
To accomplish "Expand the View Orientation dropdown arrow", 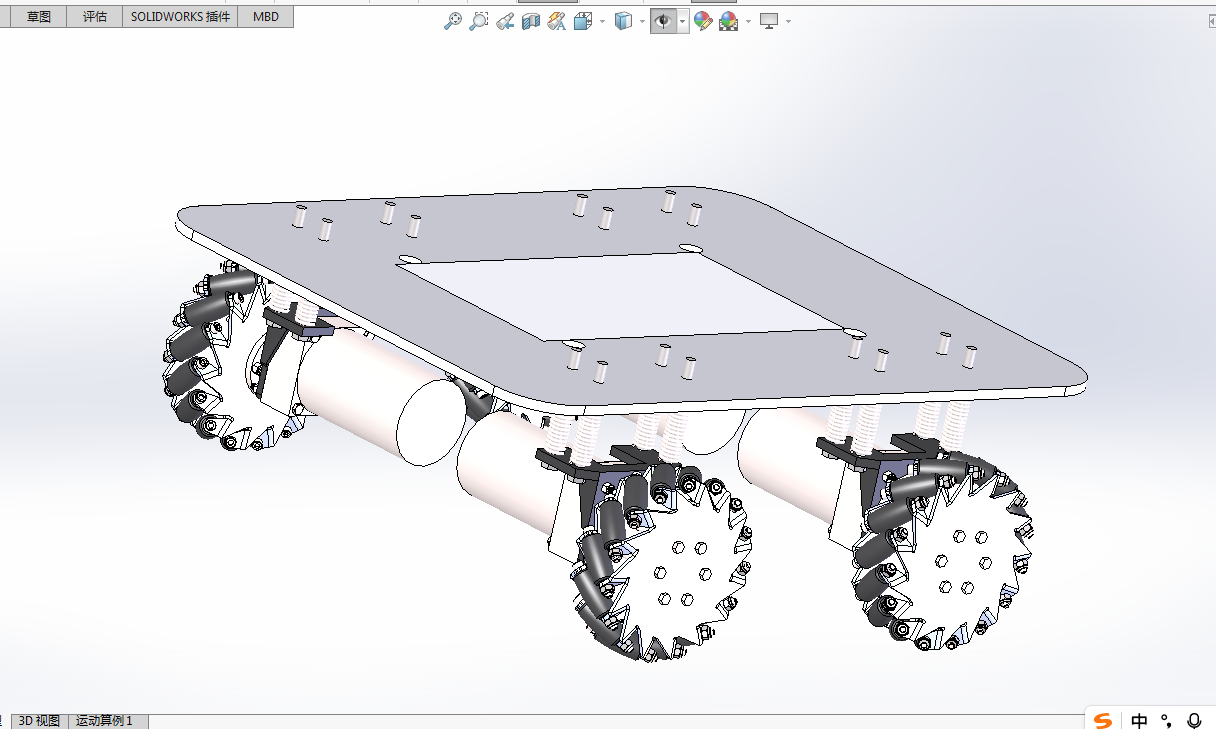I will (x=602, y=21).
